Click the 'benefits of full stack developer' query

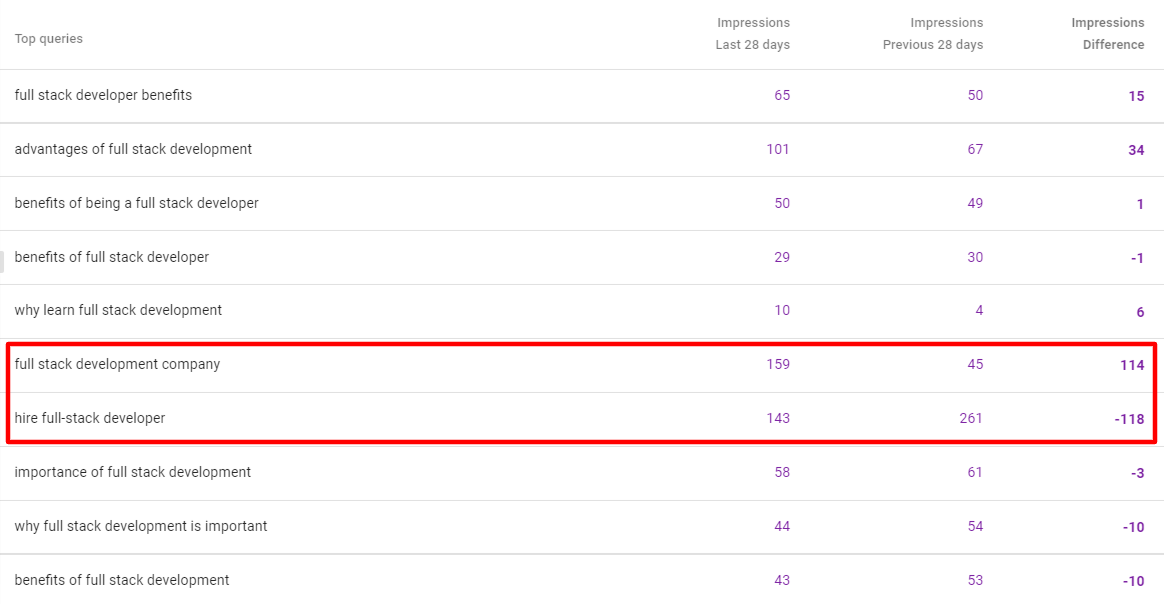pos(112,258)
